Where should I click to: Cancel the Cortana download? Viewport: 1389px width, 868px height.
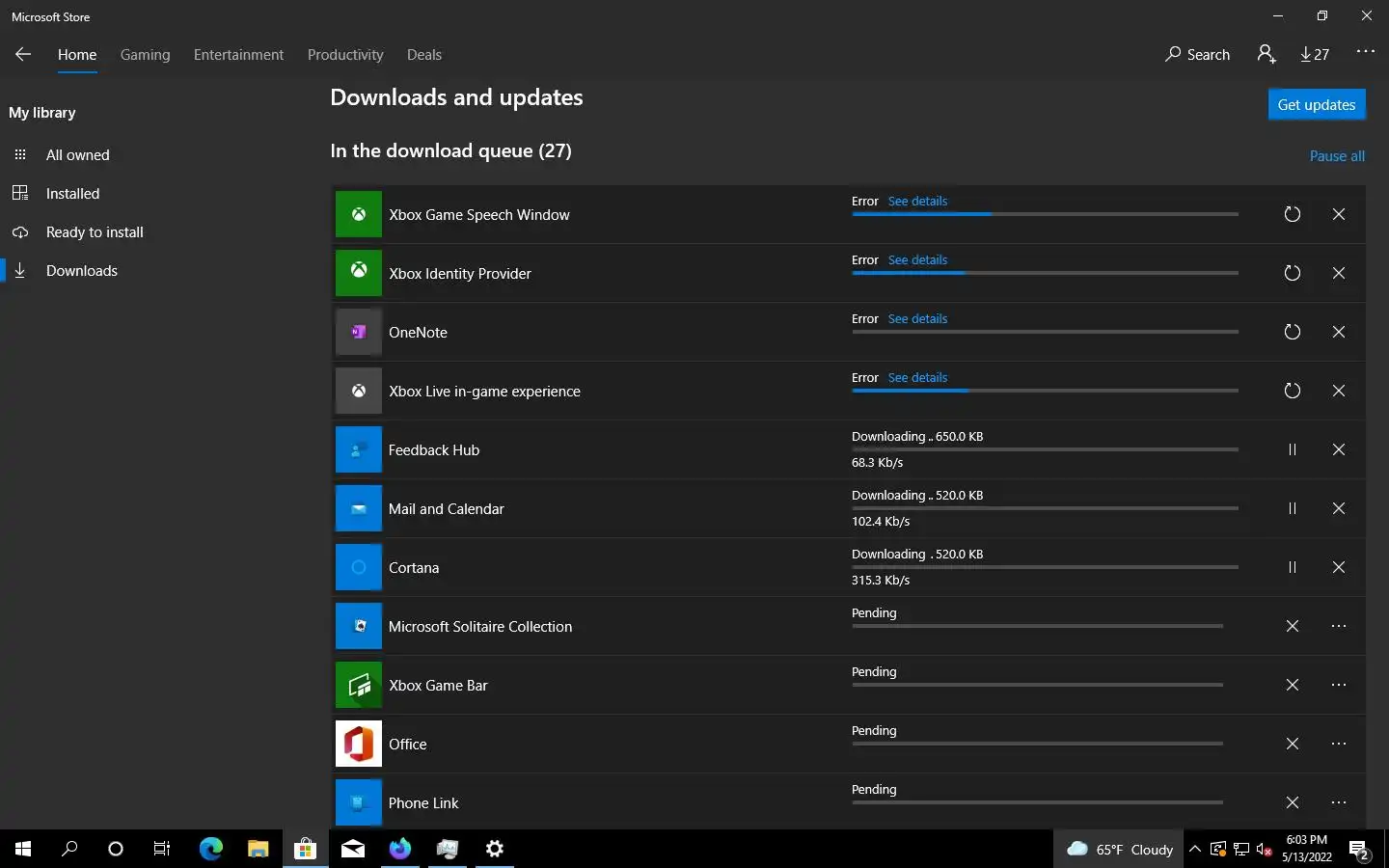(1339, 567)
